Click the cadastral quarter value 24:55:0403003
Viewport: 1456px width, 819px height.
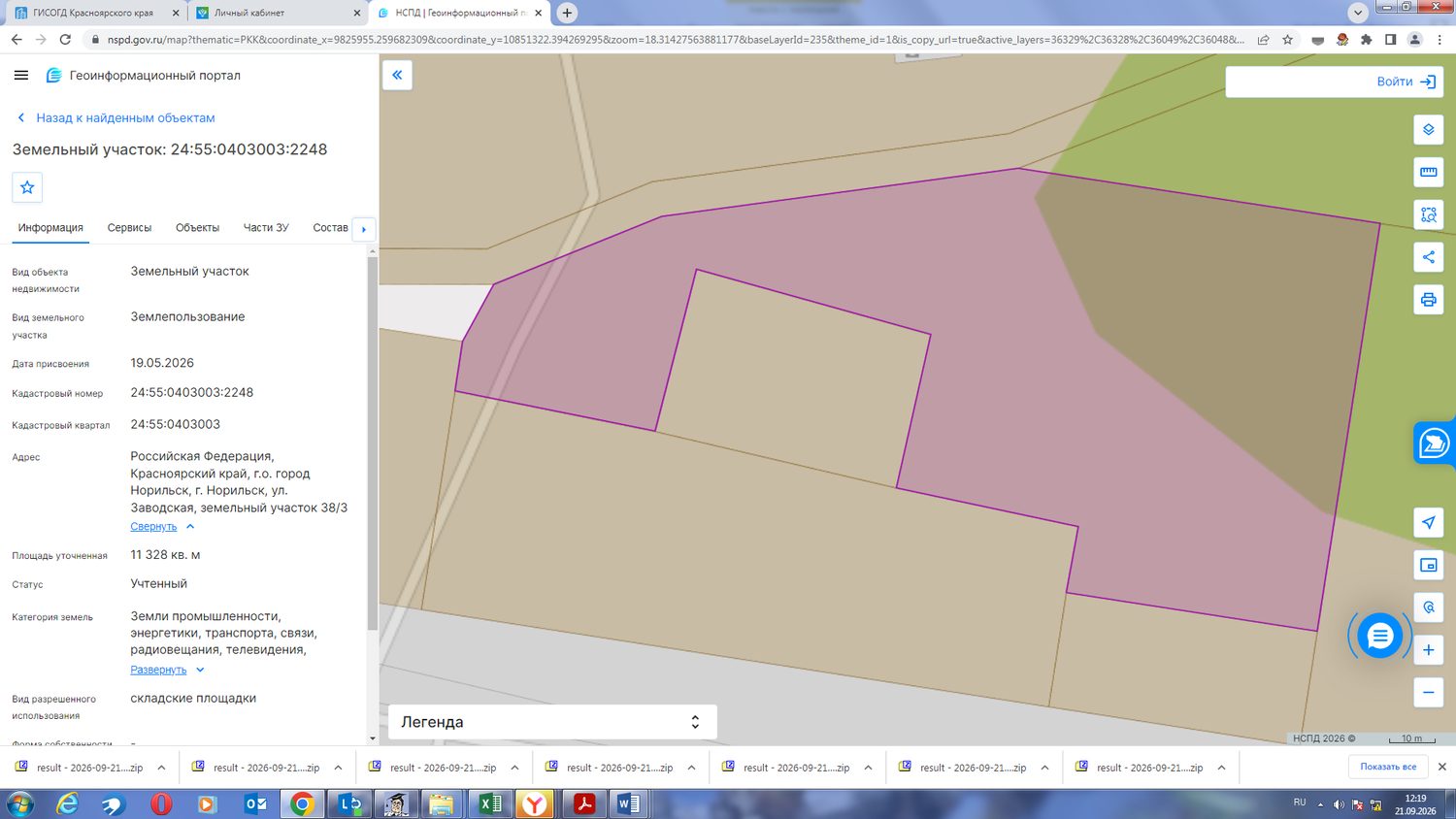pyautogui.click(x=176, y=425)
